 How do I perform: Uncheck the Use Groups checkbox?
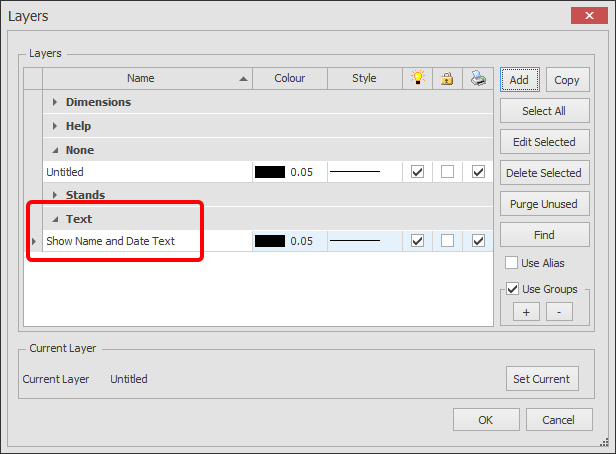pos(512,289)
